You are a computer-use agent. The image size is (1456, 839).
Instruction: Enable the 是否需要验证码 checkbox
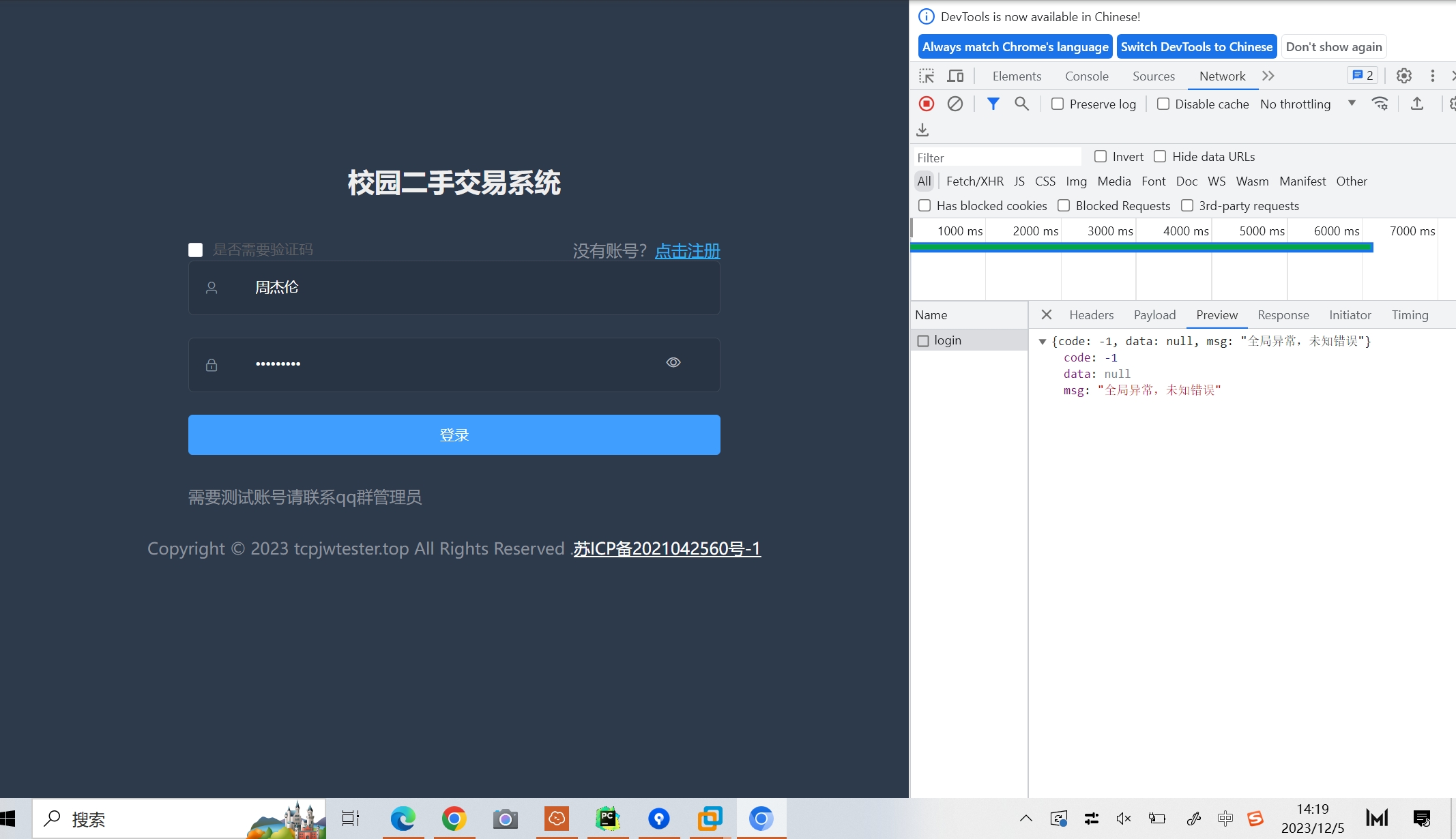[x=196, y=250]
